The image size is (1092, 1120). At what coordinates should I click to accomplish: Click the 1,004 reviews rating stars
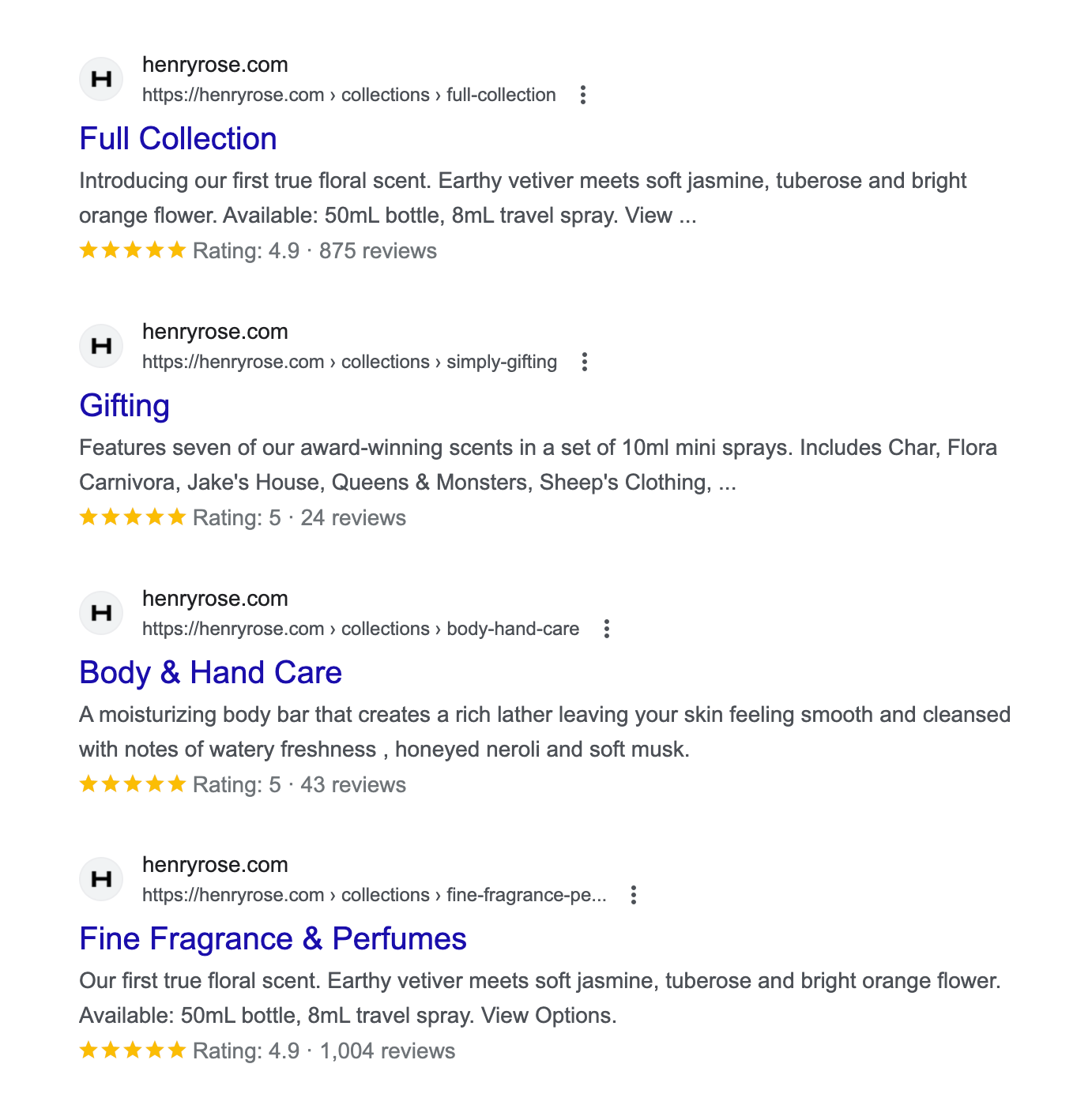[133, 1051]
